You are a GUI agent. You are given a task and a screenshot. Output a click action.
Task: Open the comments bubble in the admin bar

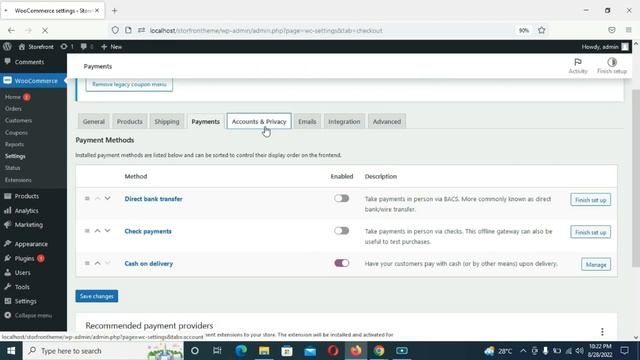tap(87, 47)
